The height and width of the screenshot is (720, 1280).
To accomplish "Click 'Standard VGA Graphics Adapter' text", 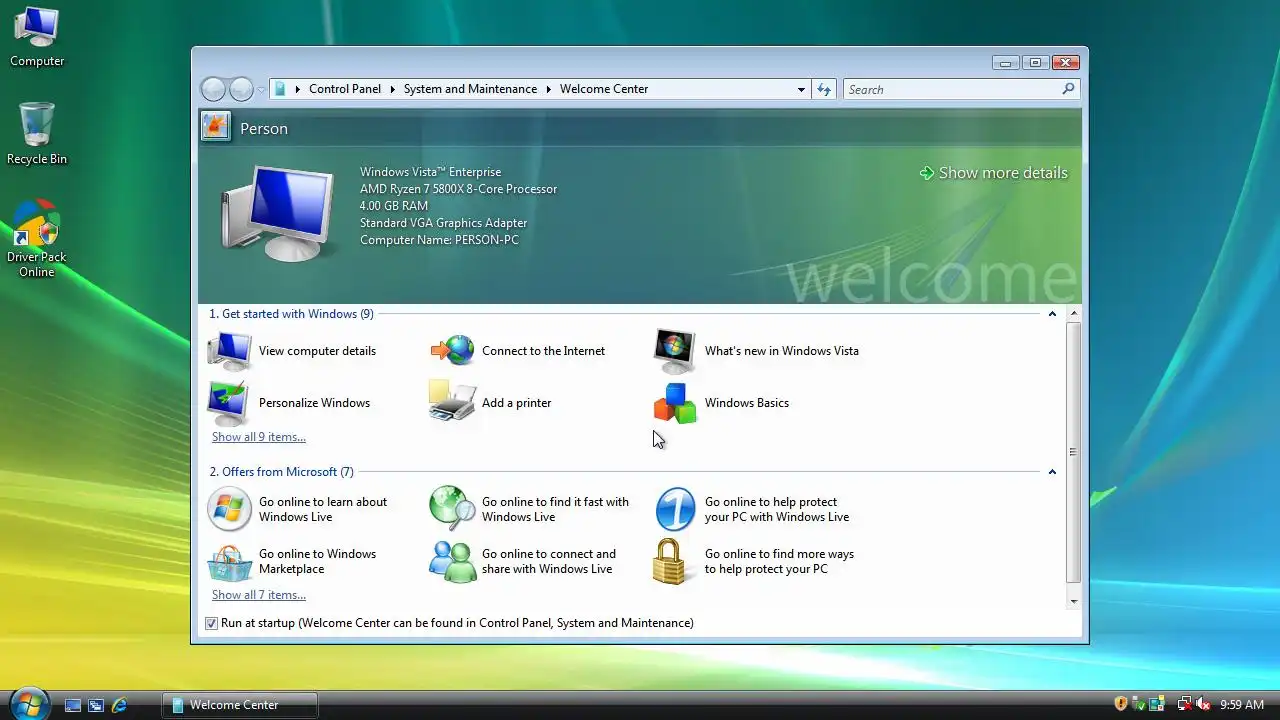I will [444, 223].
